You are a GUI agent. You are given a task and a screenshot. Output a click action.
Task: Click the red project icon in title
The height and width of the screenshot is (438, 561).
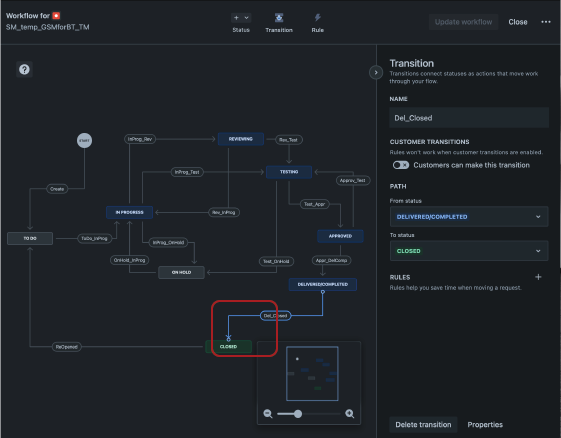coord(56,15)
